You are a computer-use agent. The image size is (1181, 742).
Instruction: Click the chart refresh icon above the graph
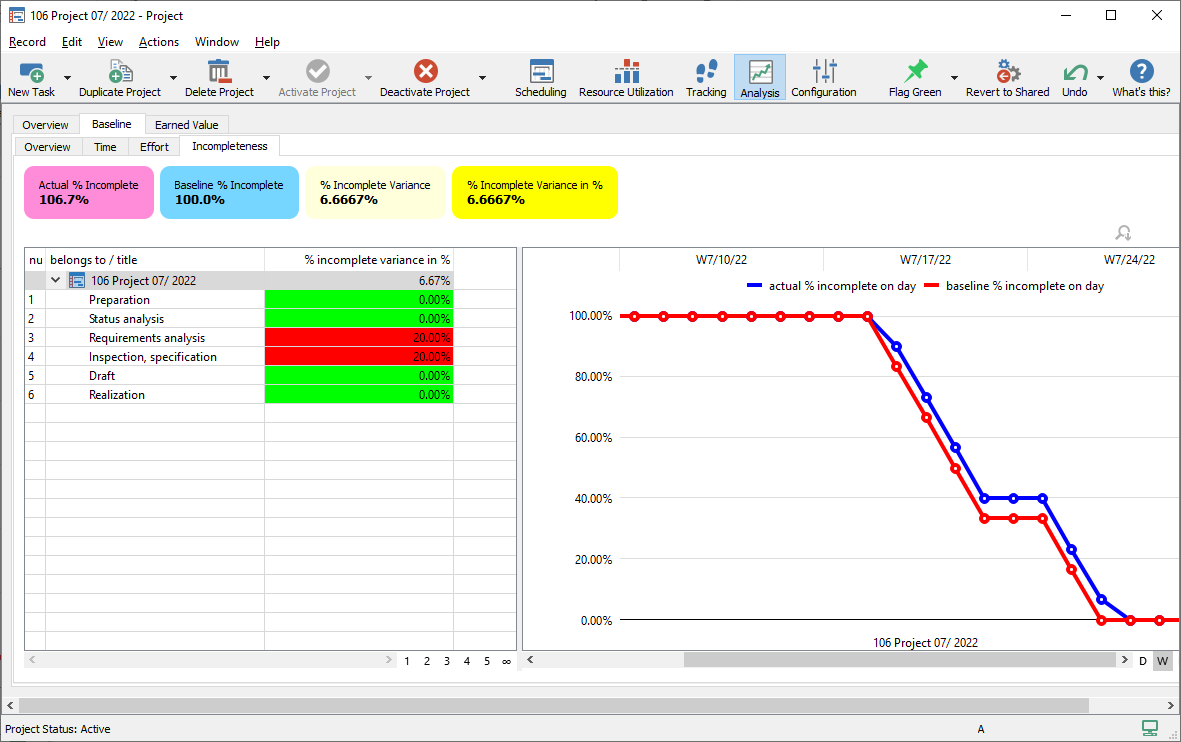pos(1124,233)
